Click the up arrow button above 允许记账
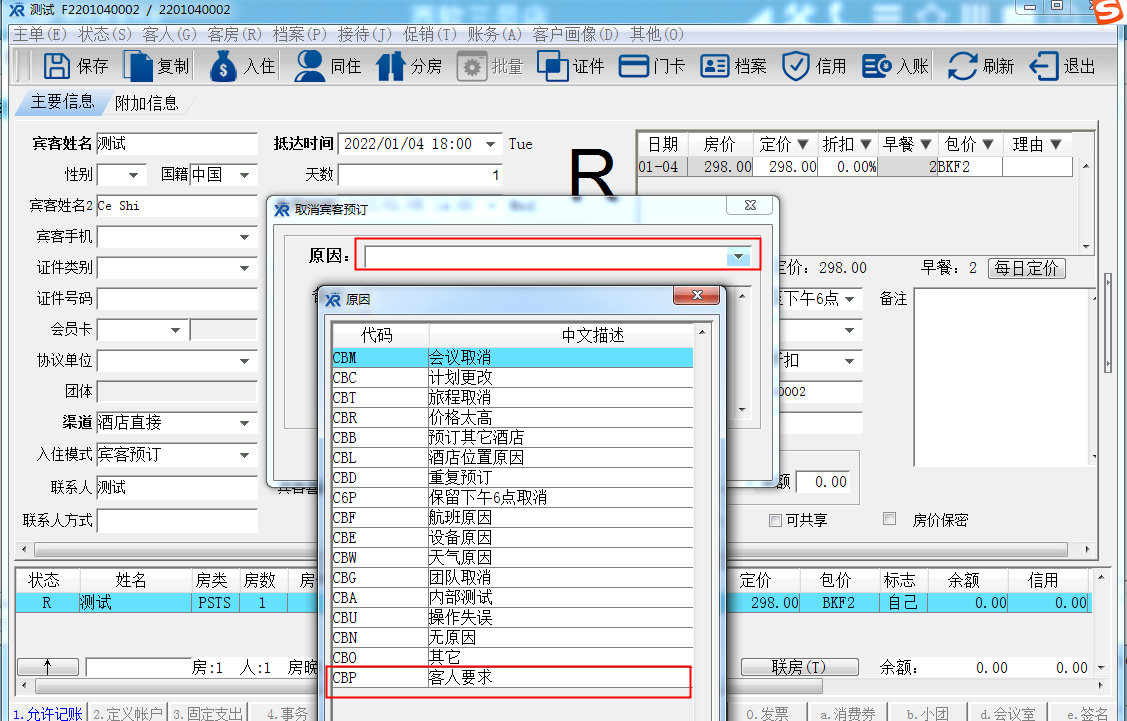 tap(47, 667)
